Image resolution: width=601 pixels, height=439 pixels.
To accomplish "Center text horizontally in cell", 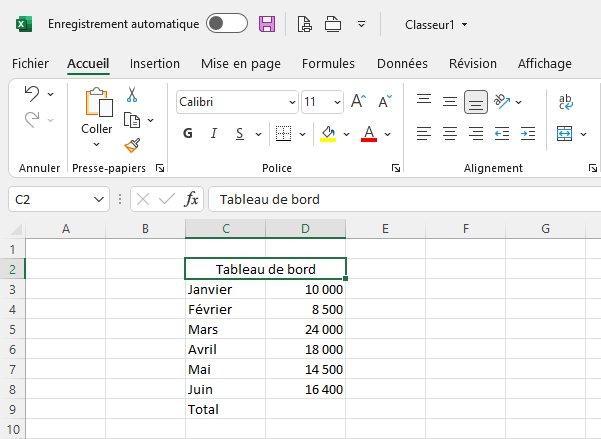I will pos(450,133).
